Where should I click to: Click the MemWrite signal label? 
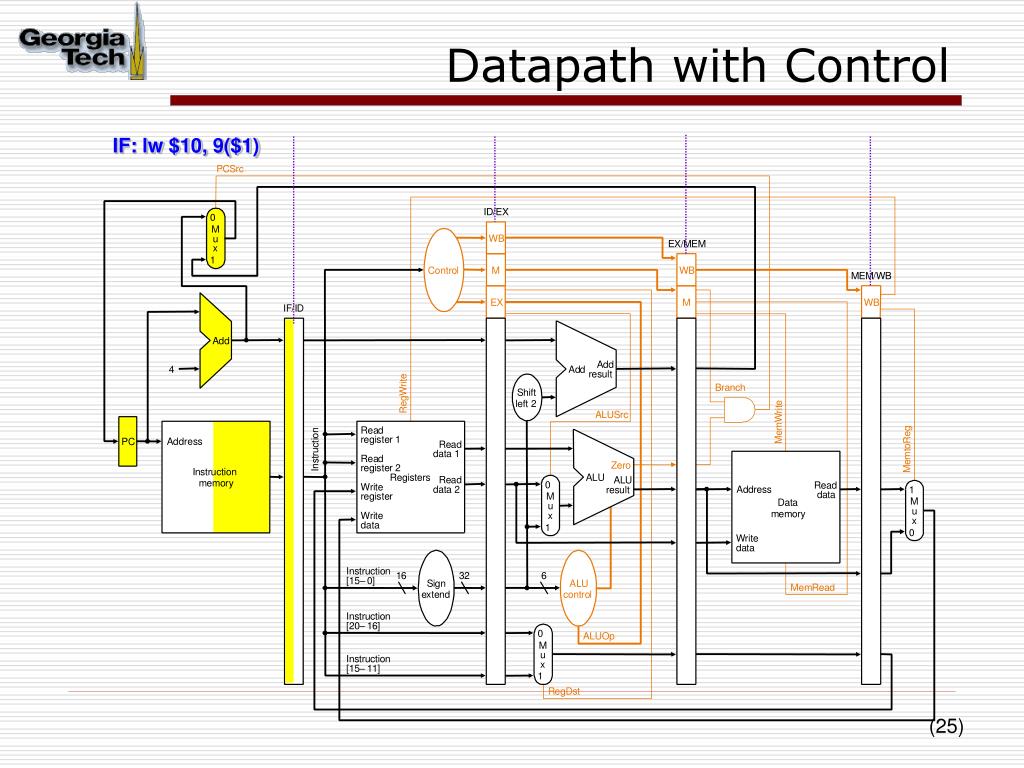778,422
